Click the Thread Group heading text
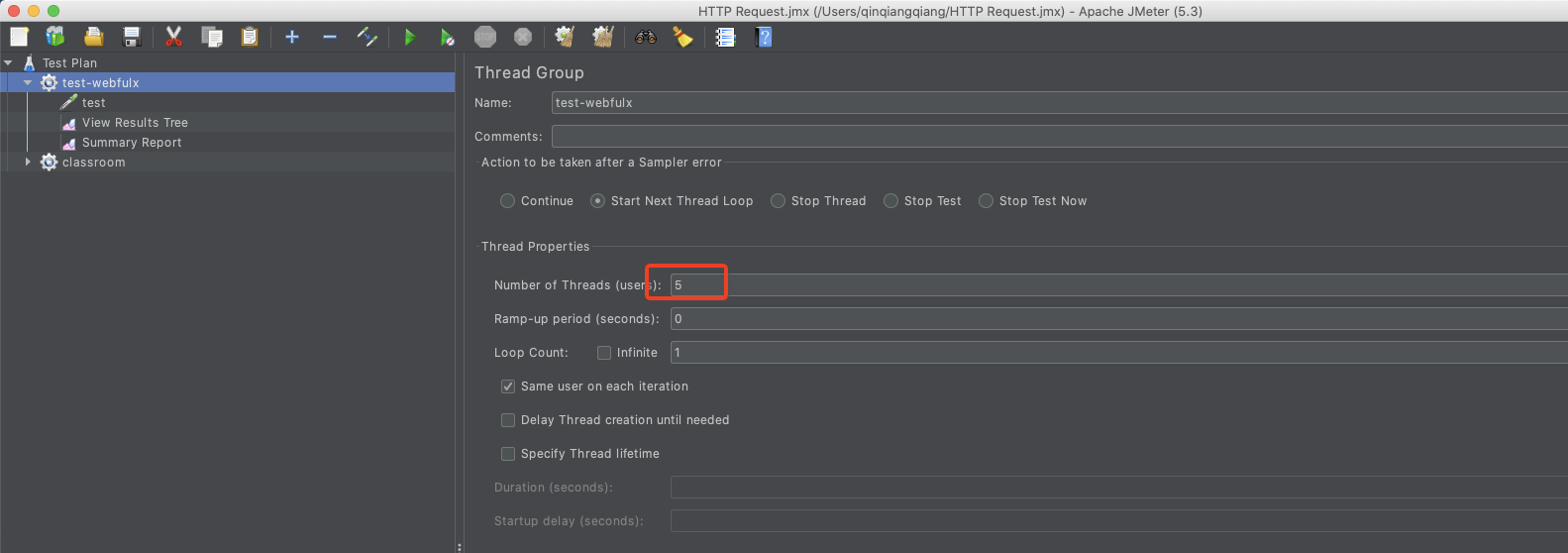1568x553 pixels. pos(529,72)
